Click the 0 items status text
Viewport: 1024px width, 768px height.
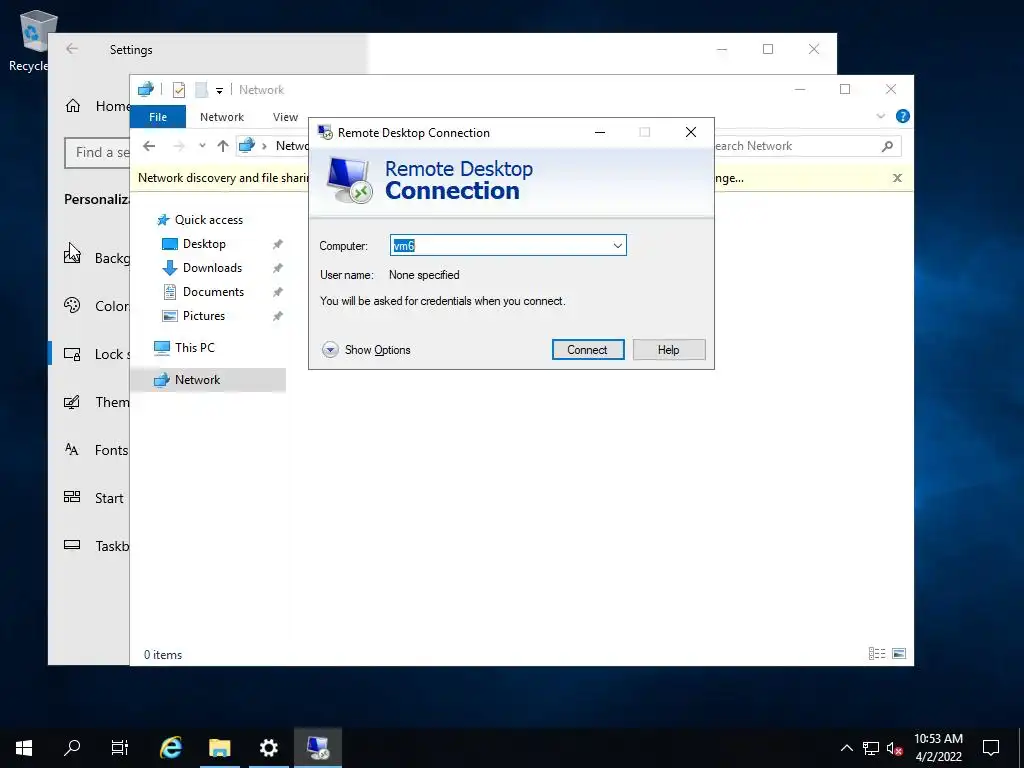(163, 654)
